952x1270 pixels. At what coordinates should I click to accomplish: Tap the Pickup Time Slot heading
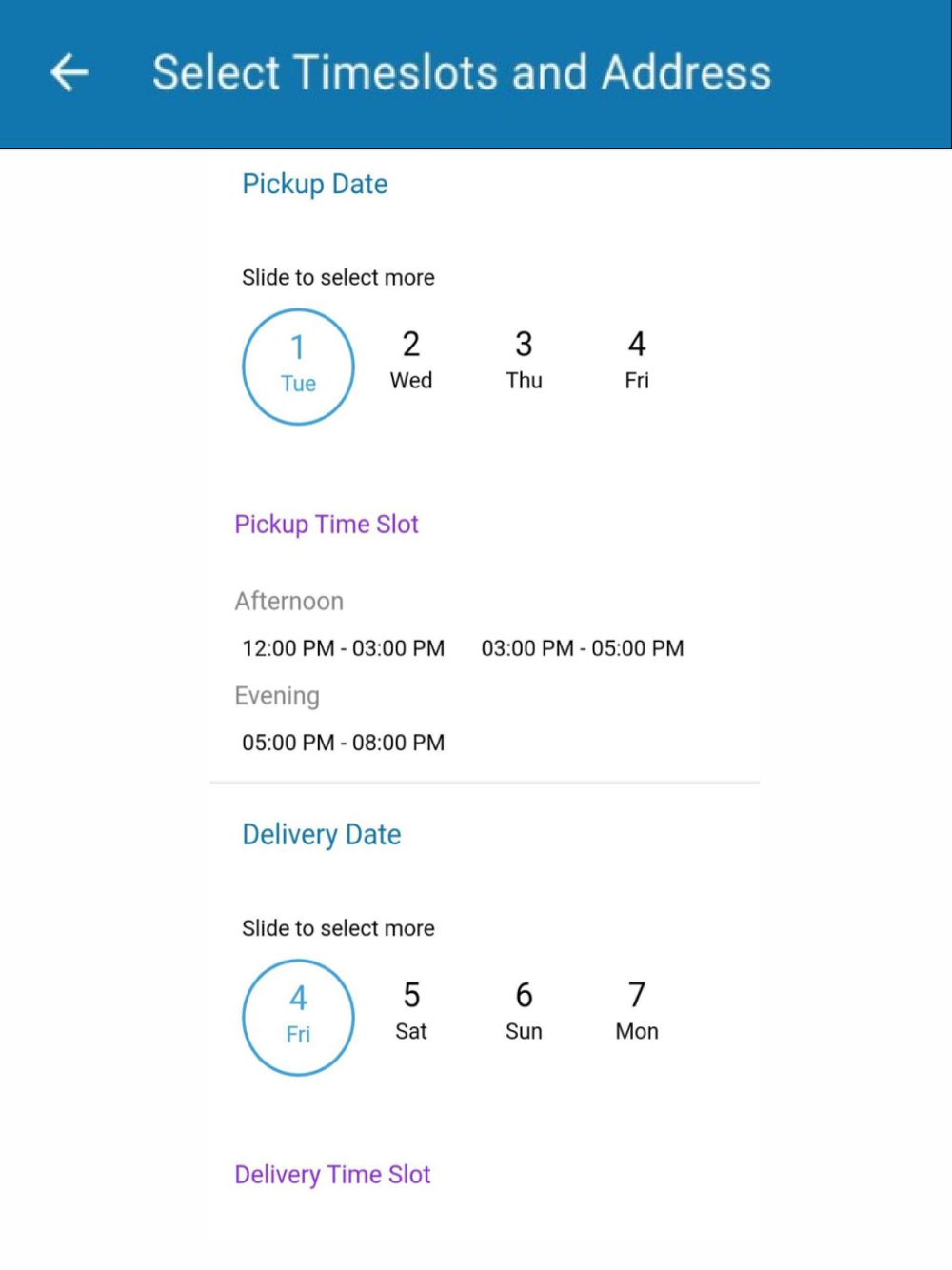[327, 525]
